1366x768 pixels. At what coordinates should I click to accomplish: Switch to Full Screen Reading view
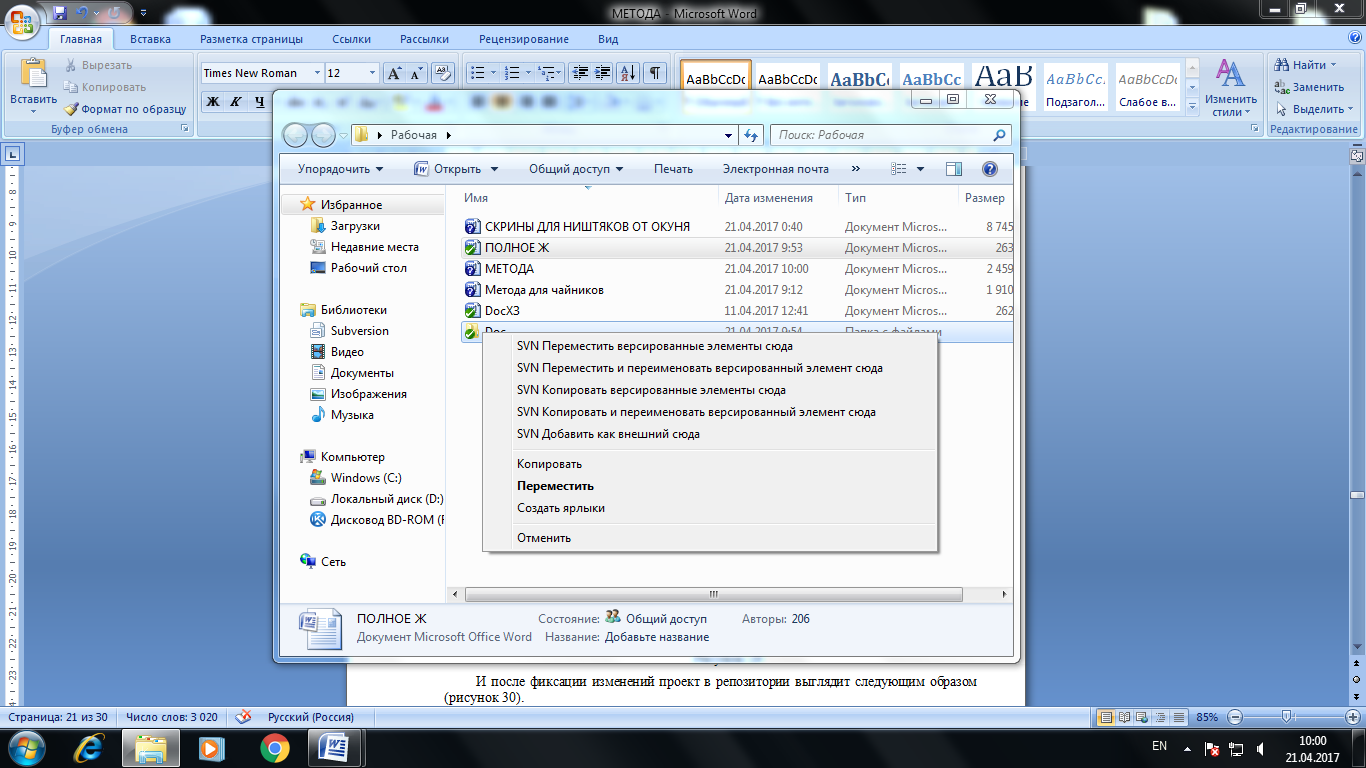coord(1124,717)
